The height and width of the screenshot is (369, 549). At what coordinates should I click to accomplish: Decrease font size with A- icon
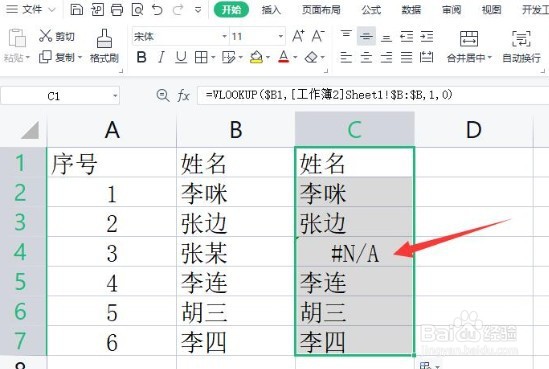[x=318, y=36]
